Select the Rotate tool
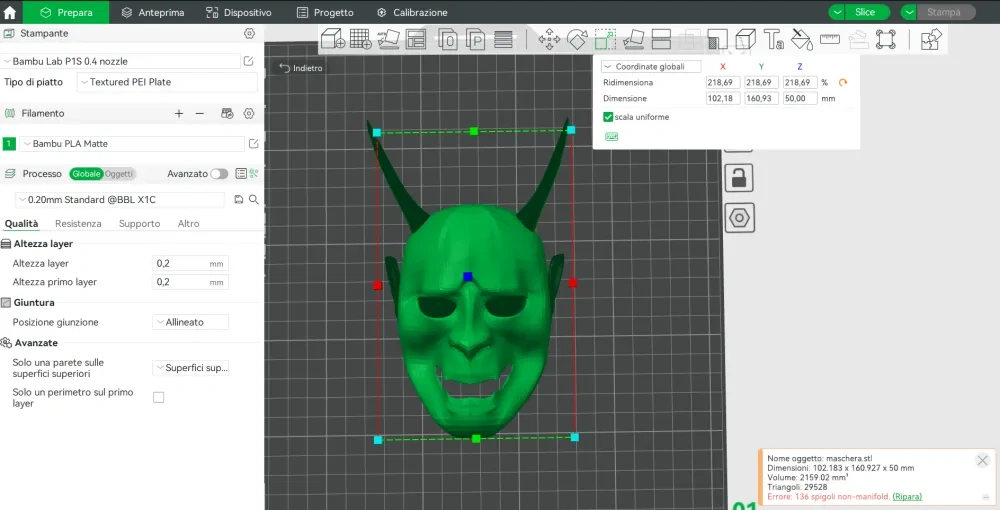Viewport: 1000px width, 510px height. 577,40
